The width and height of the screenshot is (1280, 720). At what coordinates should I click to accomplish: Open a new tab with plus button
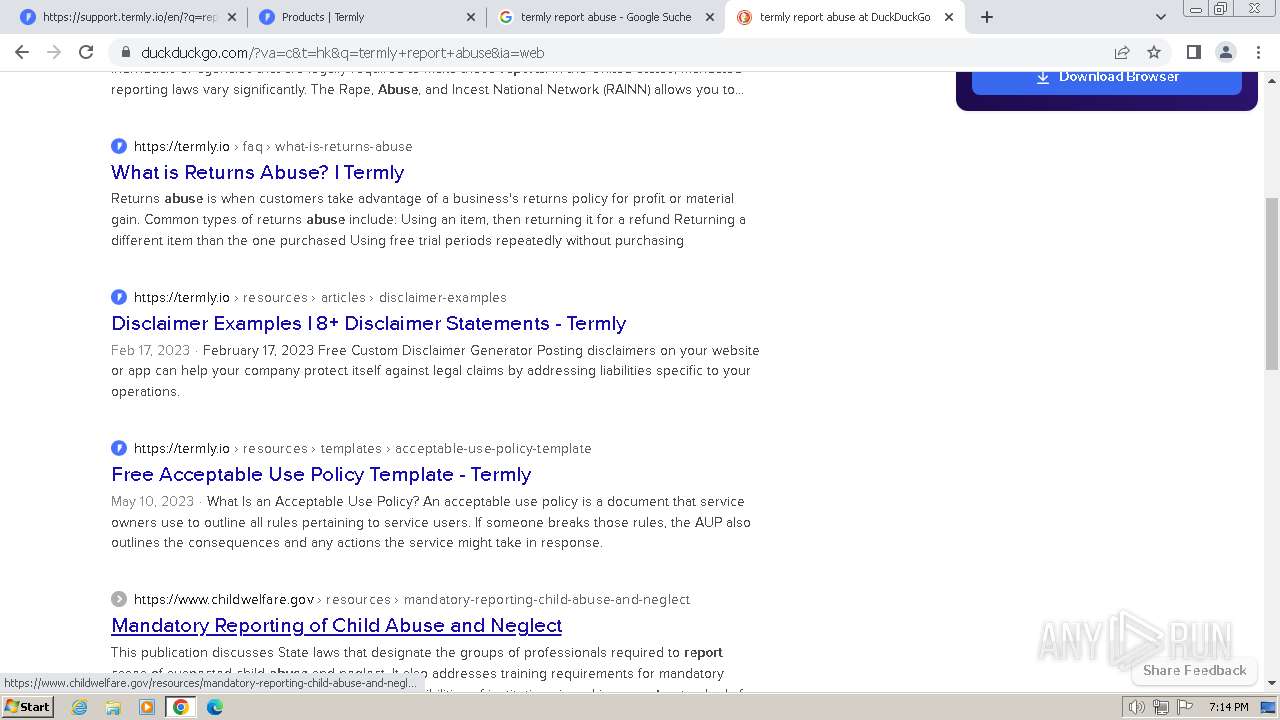pyautogui.click(x=987, y=17)
